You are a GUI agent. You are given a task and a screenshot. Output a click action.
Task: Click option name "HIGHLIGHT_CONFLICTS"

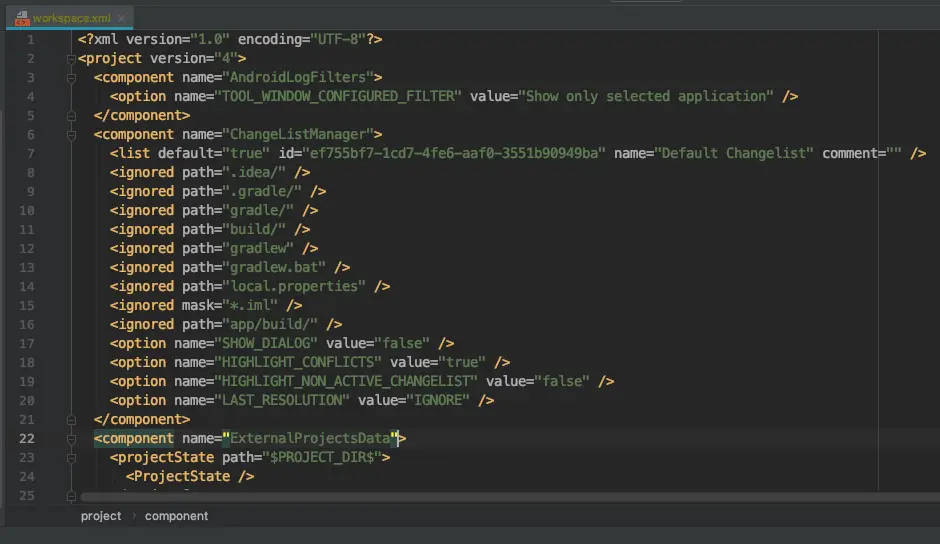pyautogui.click(x=298, y=362)
